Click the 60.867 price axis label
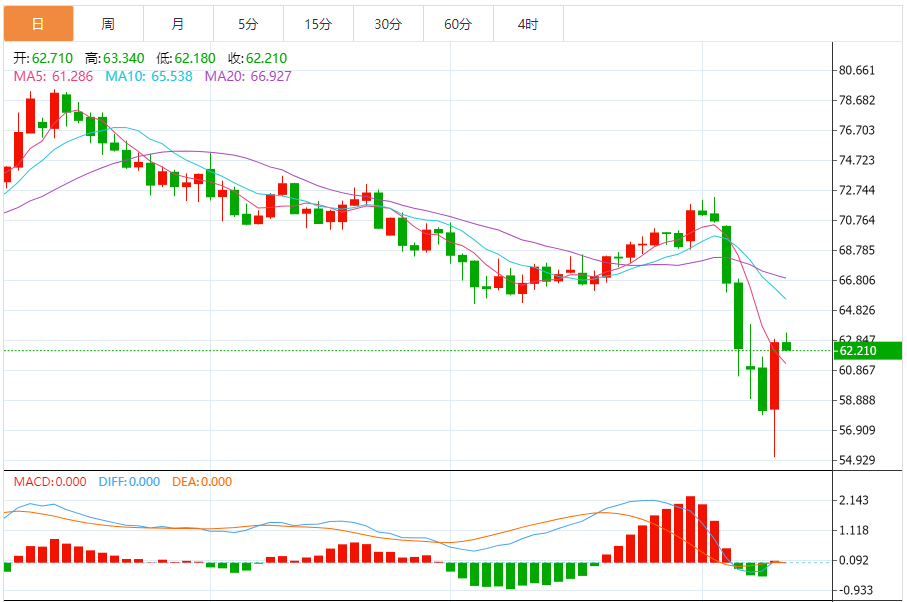Viewport: 907px width, 602px height. point(857,370)
